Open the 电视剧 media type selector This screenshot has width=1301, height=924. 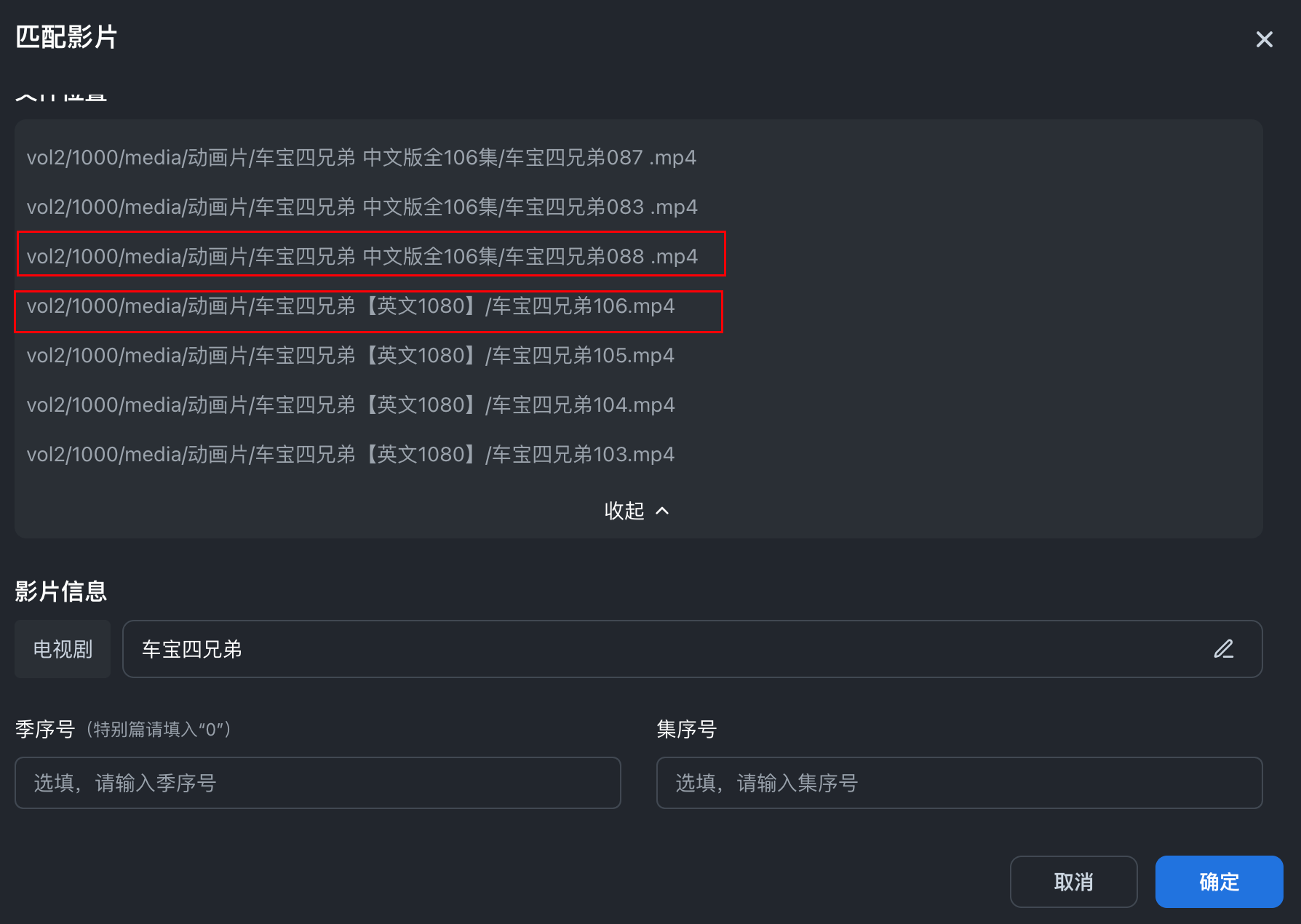click(x=63, y=649)
